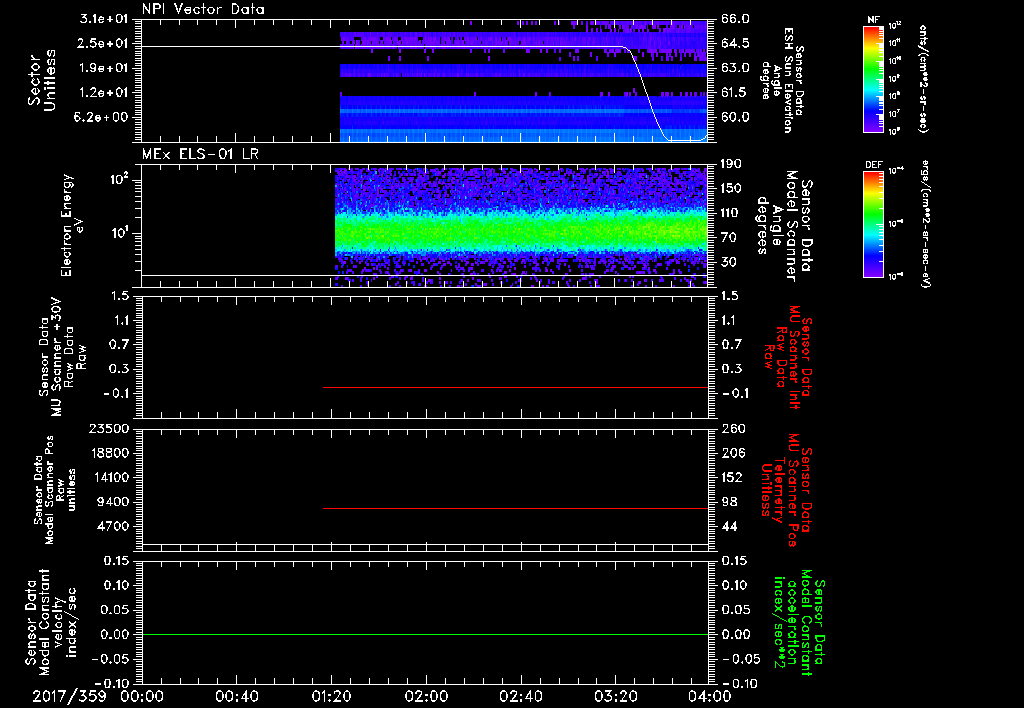Click the red line in the MU Scanner +30V panel

(515, 387)
